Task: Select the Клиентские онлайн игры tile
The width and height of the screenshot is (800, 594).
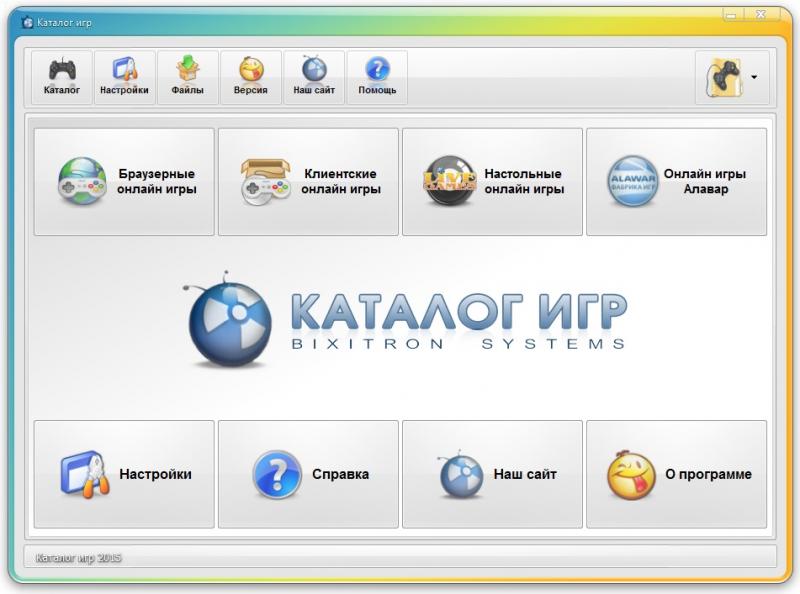Action: tap(308, 182)
